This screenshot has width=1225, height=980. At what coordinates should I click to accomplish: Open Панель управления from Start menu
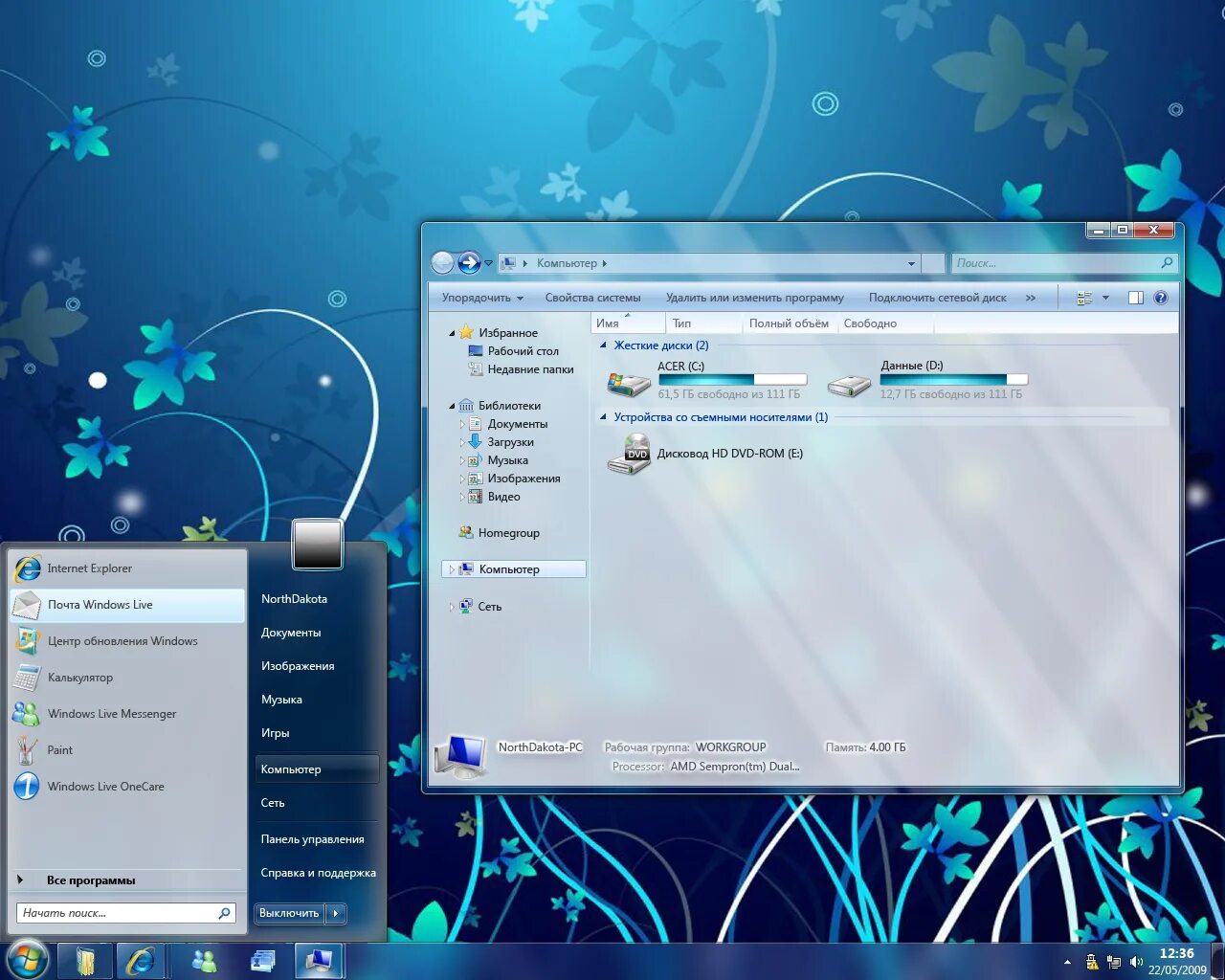coord(313,839)
